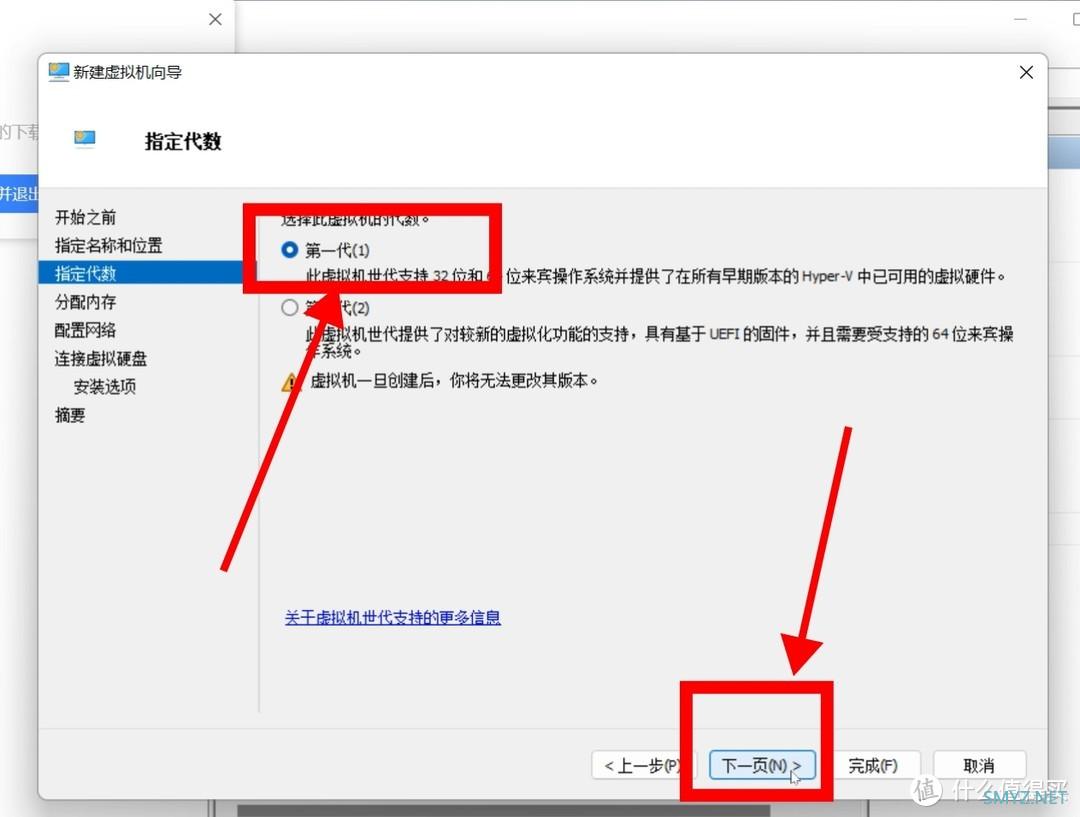Click description mentioning UEFI 的固件
Image resolution: width=1080 pixels, height=817 pixels.
point(659,342)
